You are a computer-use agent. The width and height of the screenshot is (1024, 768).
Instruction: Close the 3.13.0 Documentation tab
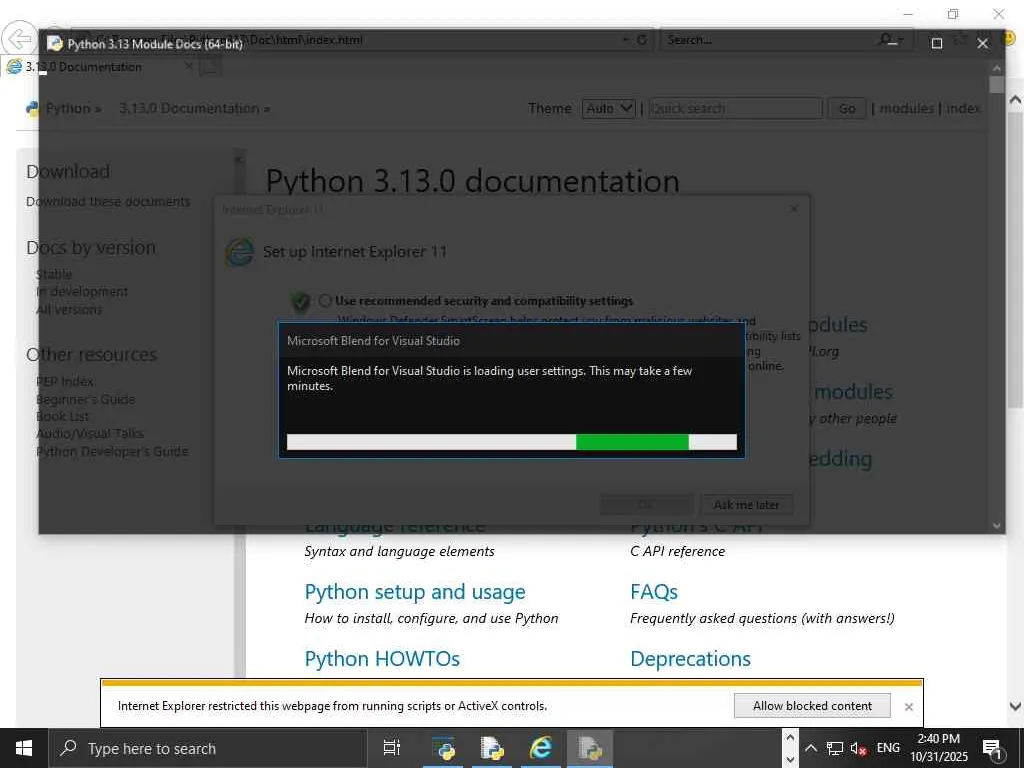click(x=189, y=66)
